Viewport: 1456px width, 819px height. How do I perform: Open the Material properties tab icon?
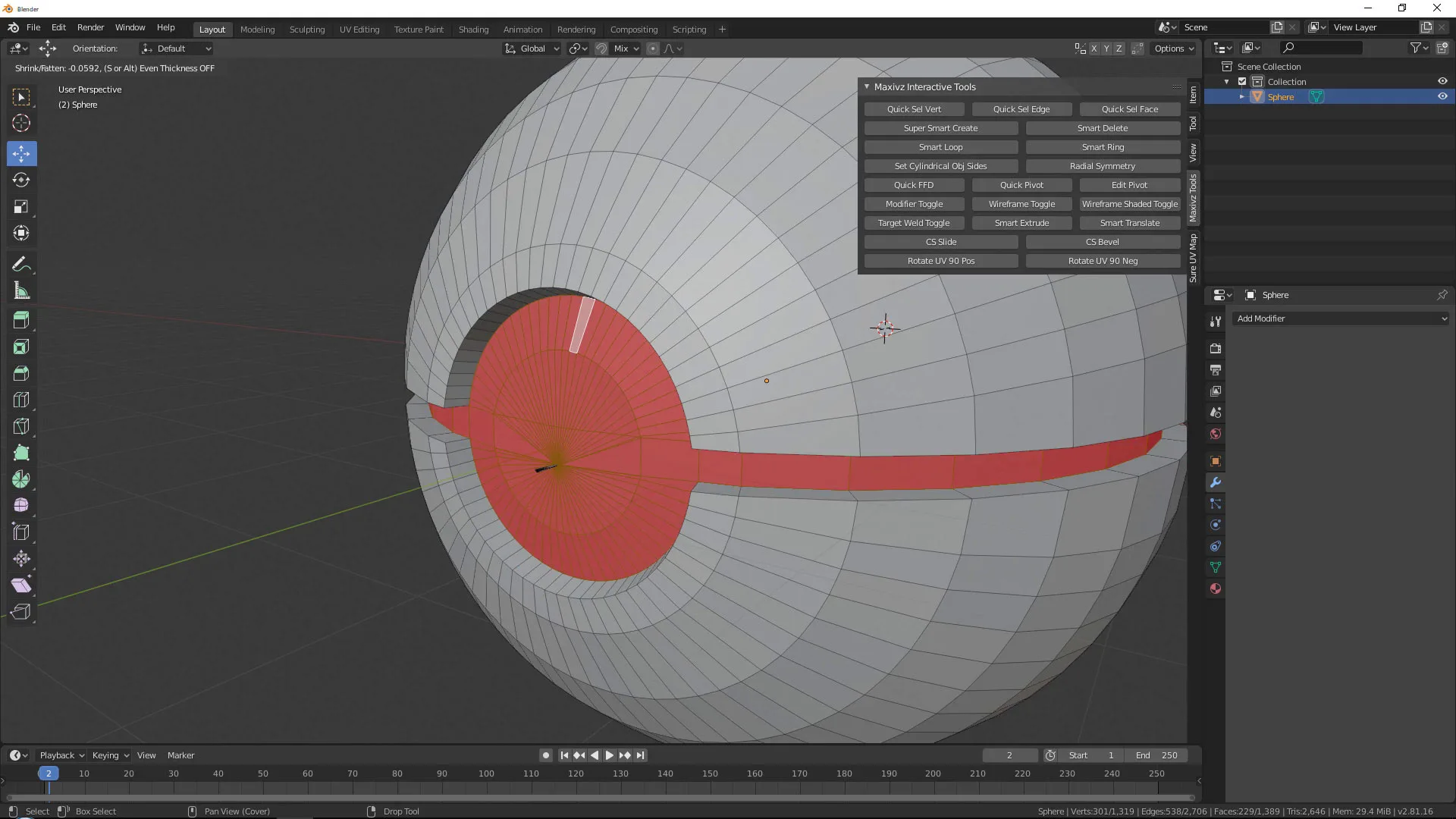(x=1216, y=588)
